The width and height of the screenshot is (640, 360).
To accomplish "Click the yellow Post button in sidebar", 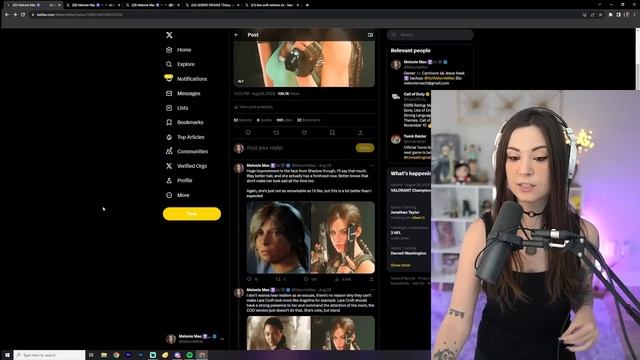I will (192, 214).
